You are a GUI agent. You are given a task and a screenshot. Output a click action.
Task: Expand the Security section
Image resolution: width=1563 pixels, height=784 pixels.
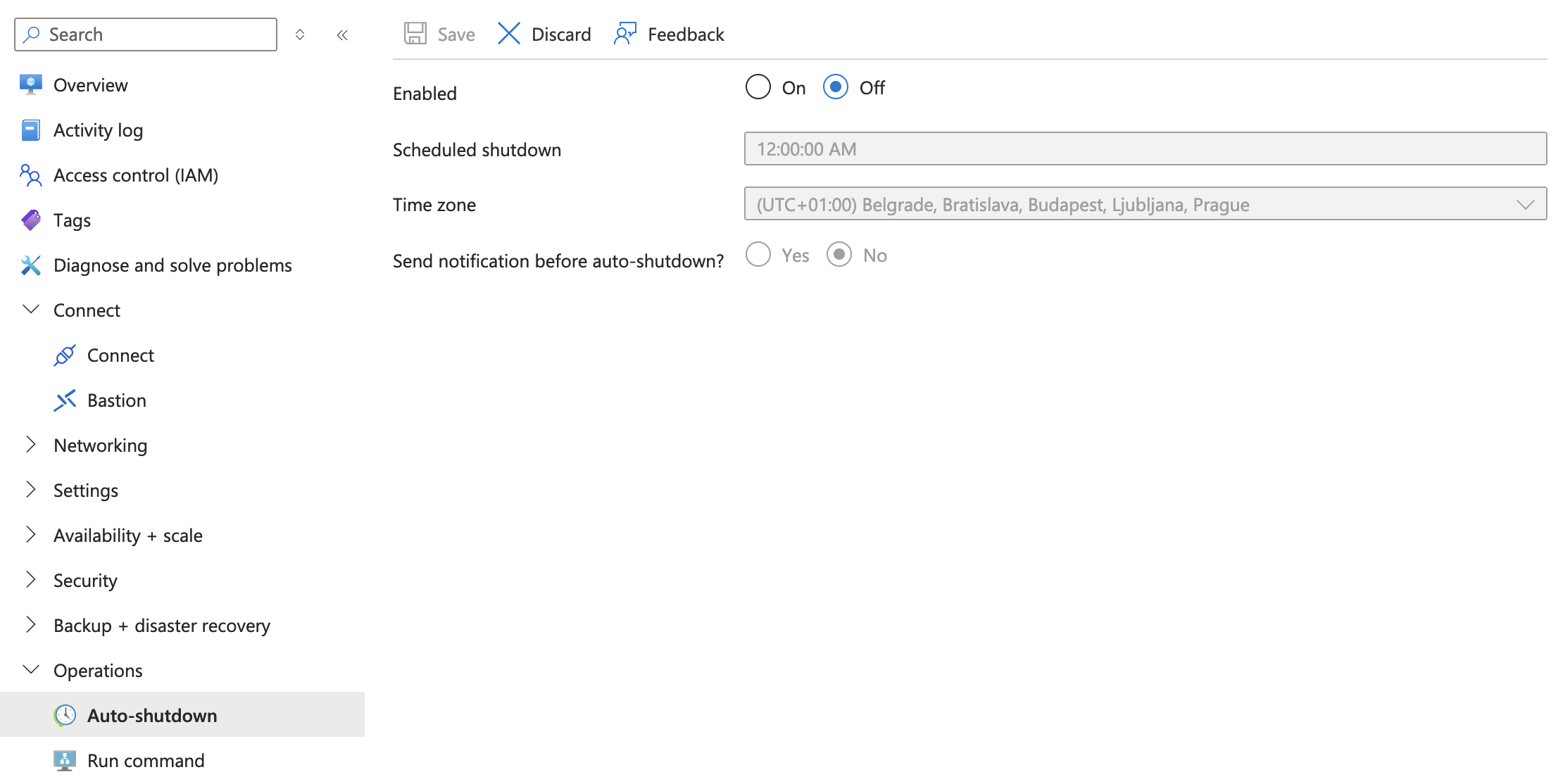click(30, 580)
